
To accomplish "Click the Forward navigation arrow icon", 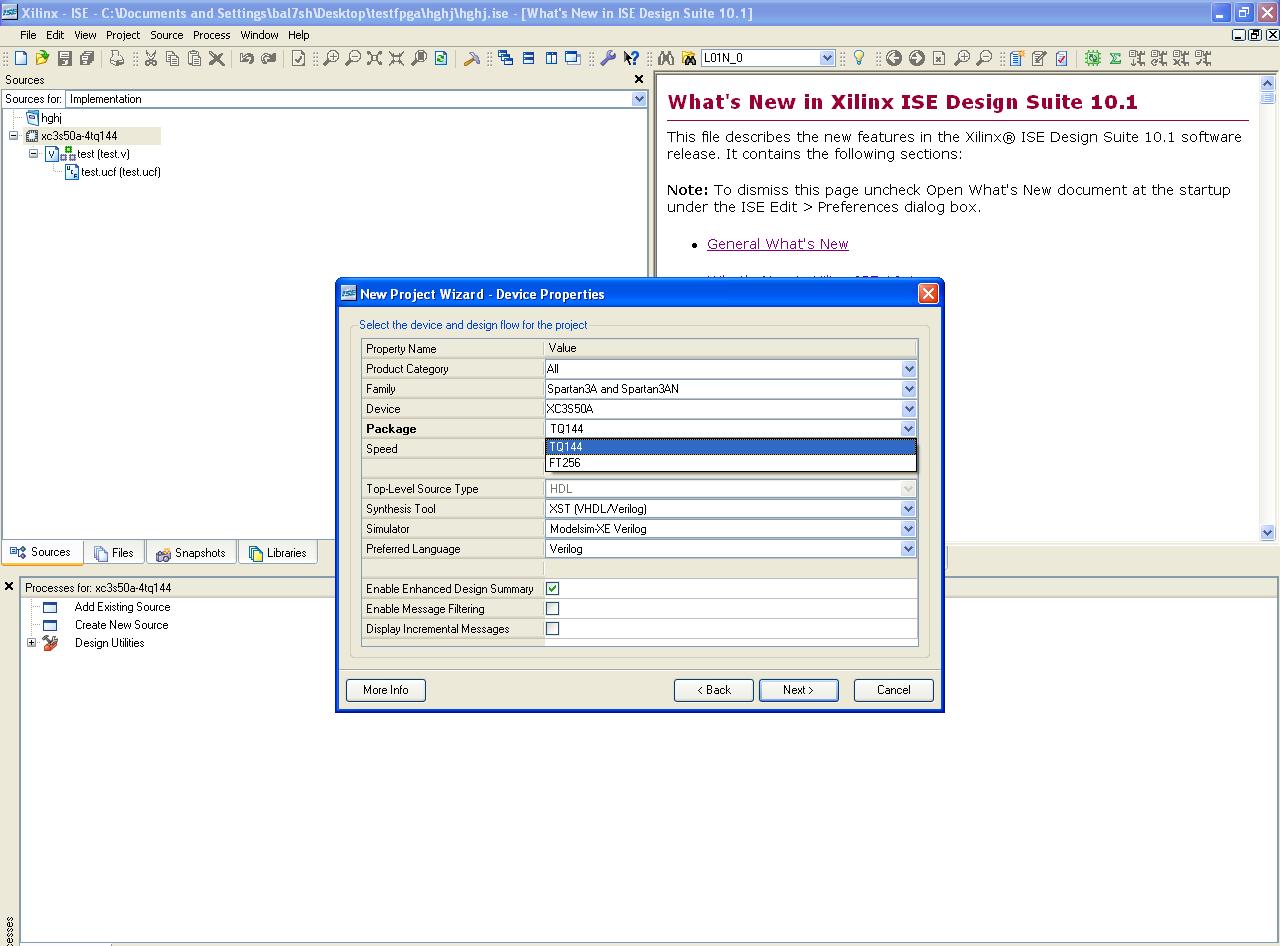I will 916,58.
